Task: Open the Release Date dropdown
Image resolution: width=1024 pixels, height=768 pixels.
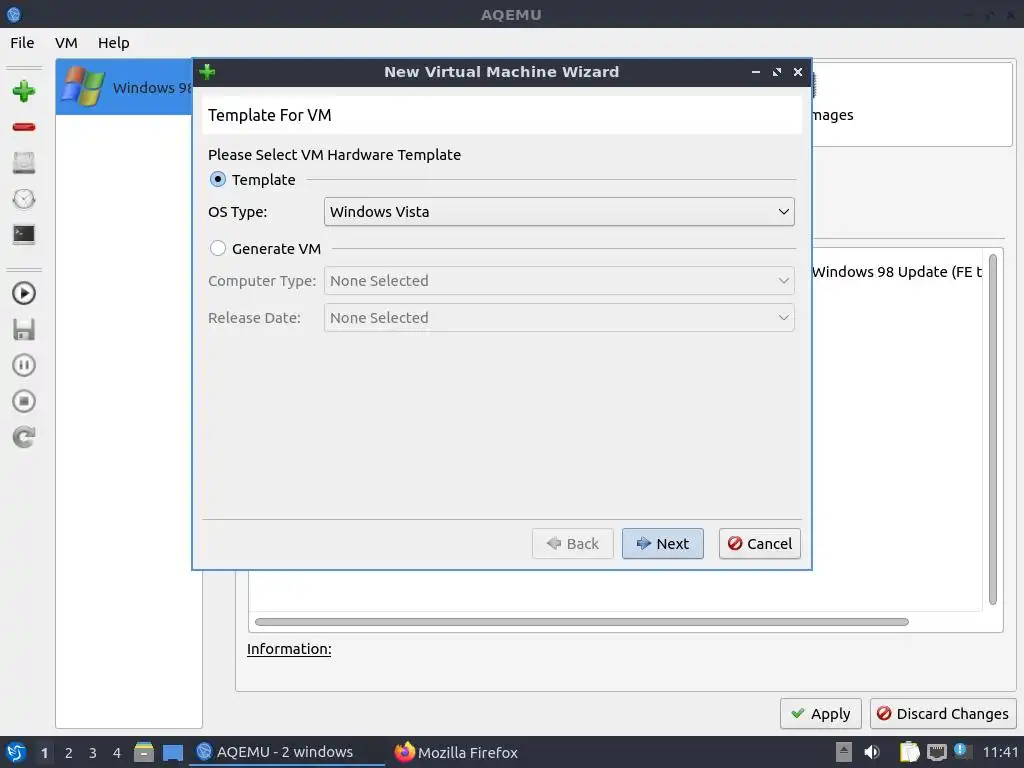Action: [559, 317]
